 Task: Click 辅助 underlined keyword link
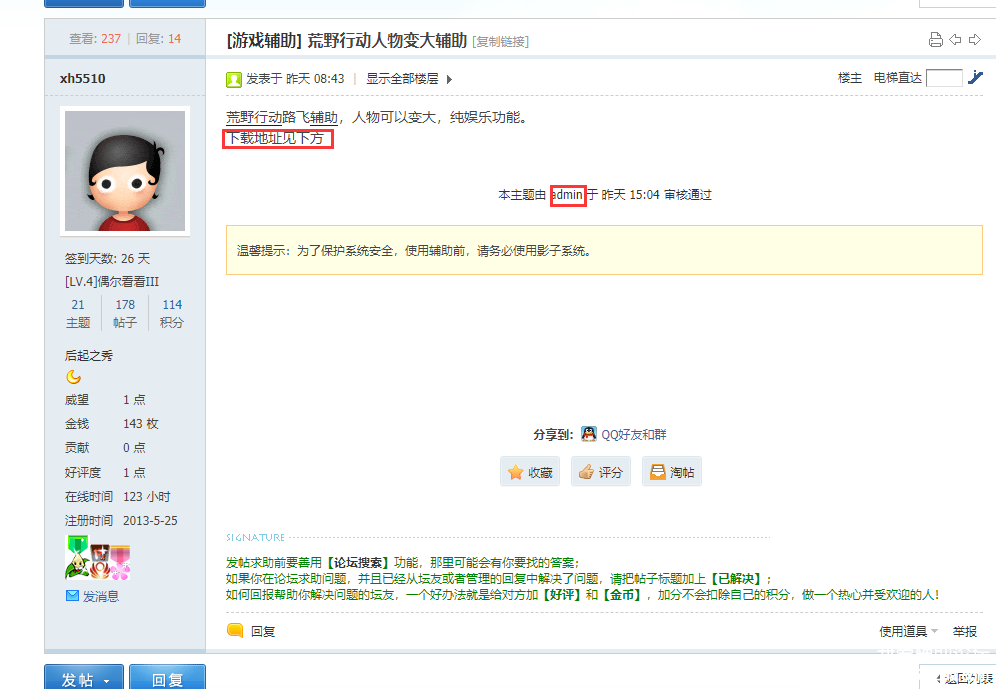coord(324,117)
